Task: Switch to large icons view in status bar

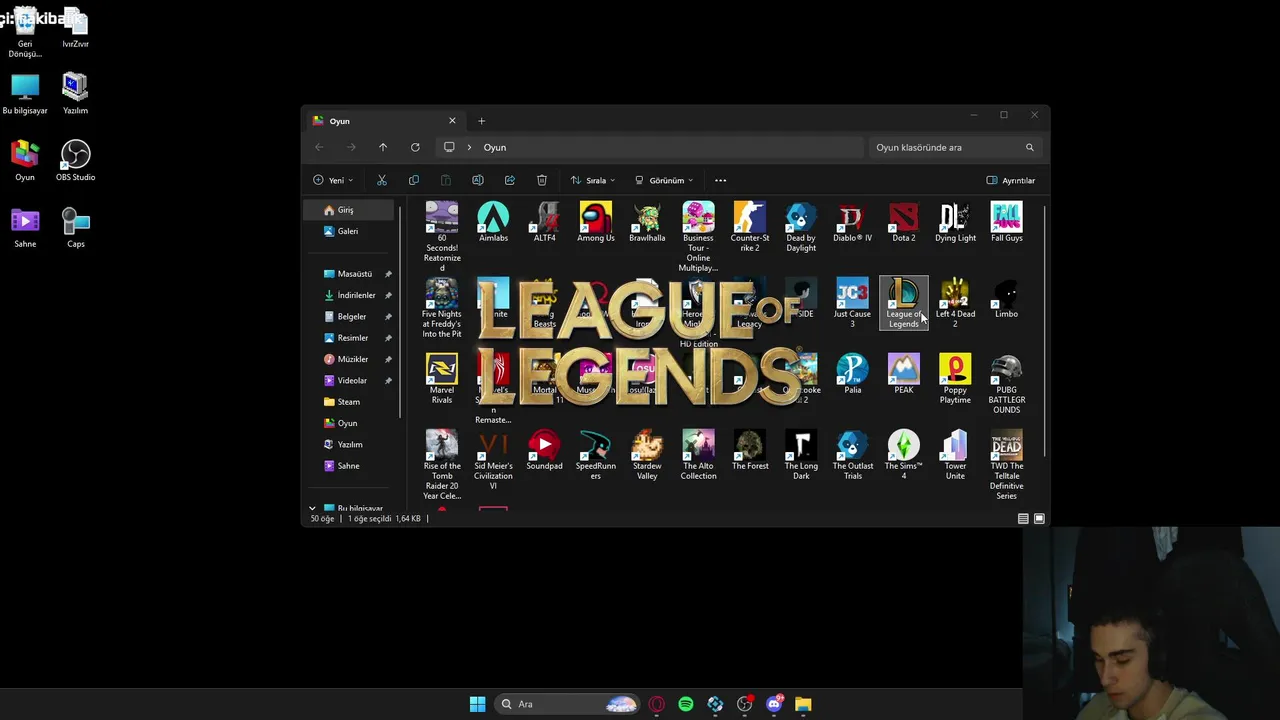Action: pos(1039,519)
